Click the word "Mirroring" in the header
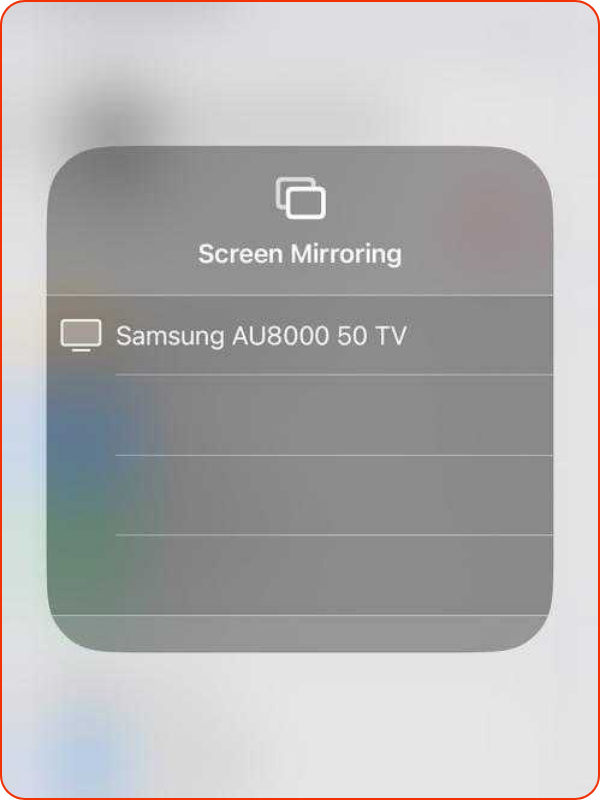 coord(346,254)
